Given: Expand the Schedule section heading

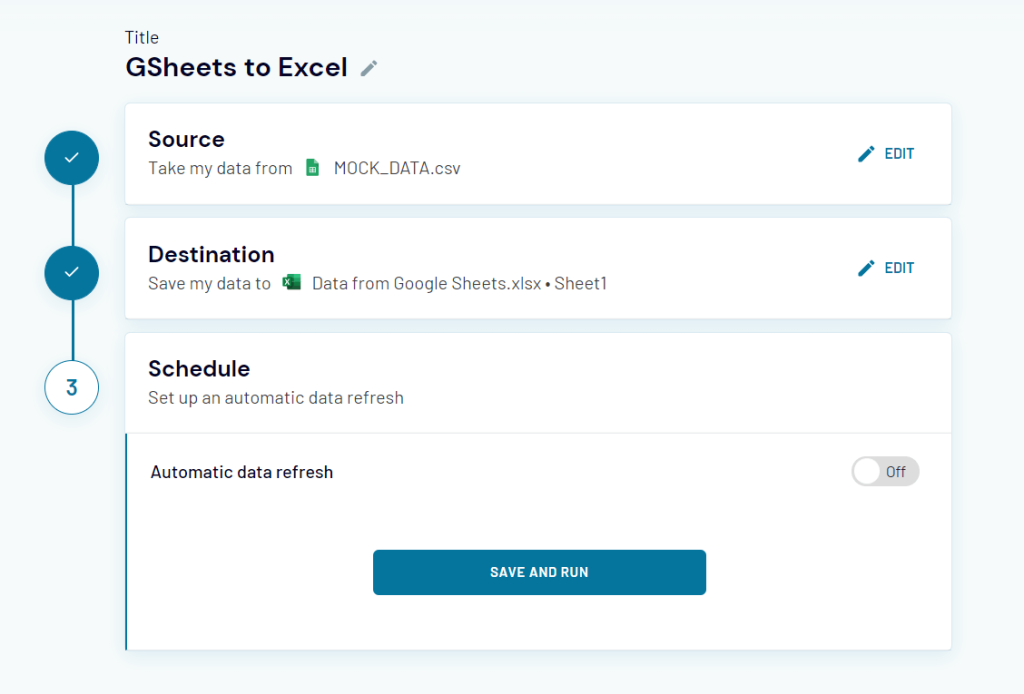Looking at the screenshot, I should pyautogui.click(x=199, y=369).
